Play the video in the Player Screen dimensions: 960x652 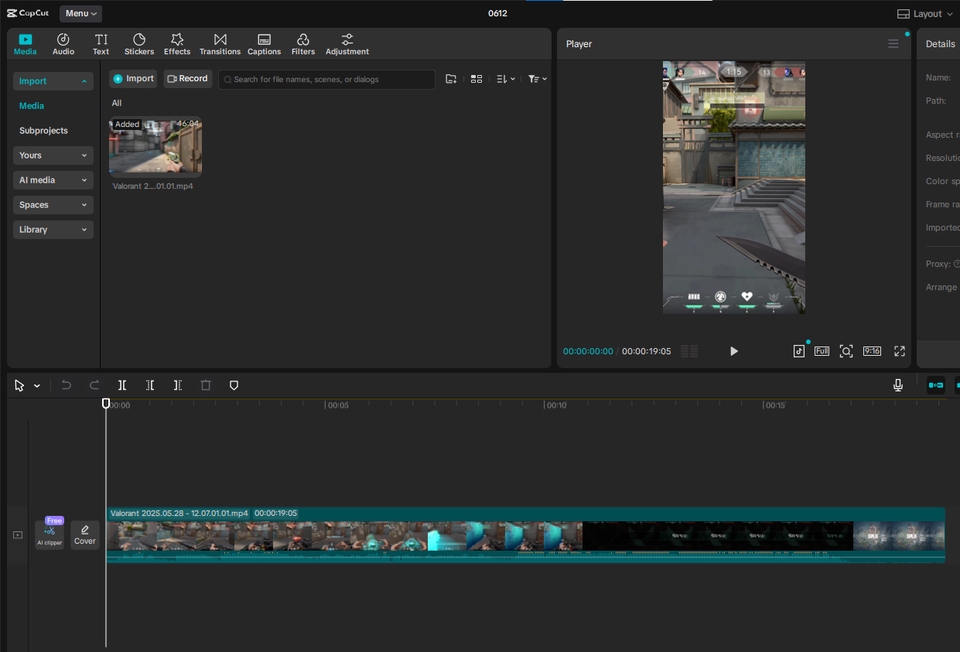[x=734, y=351]
